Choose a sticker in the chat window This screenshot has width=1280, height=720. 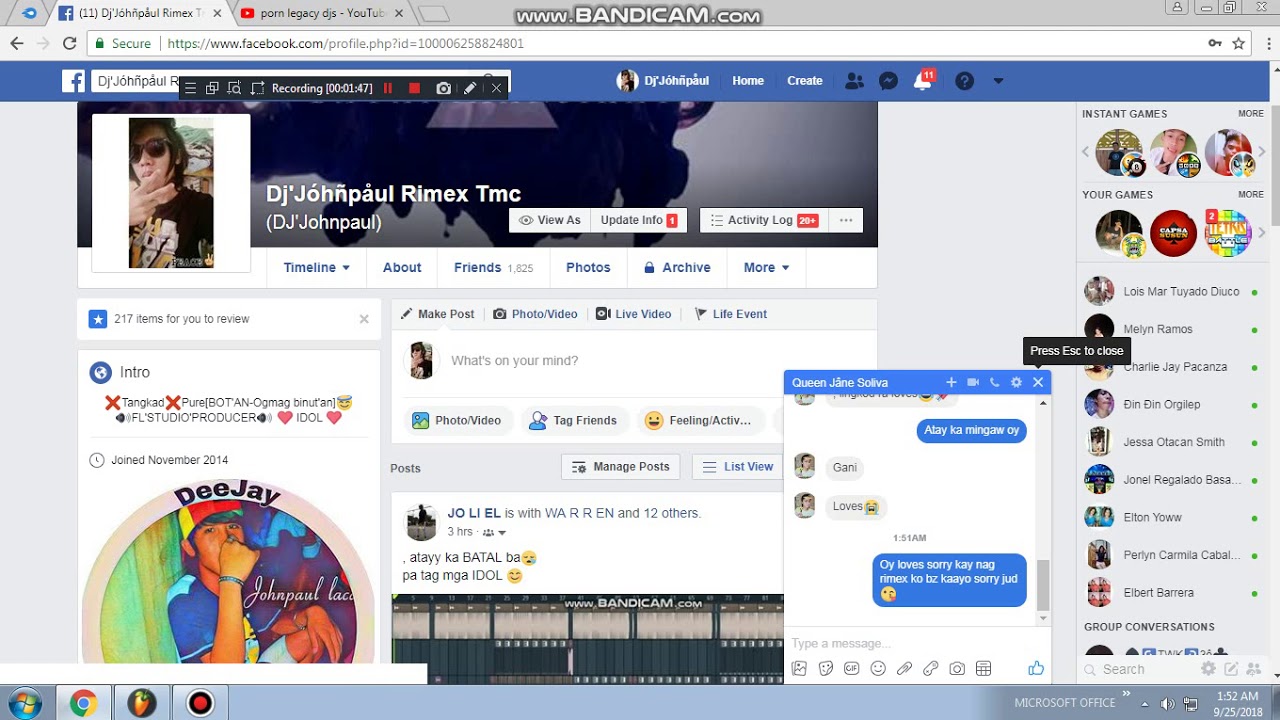(x=826, y=668)
